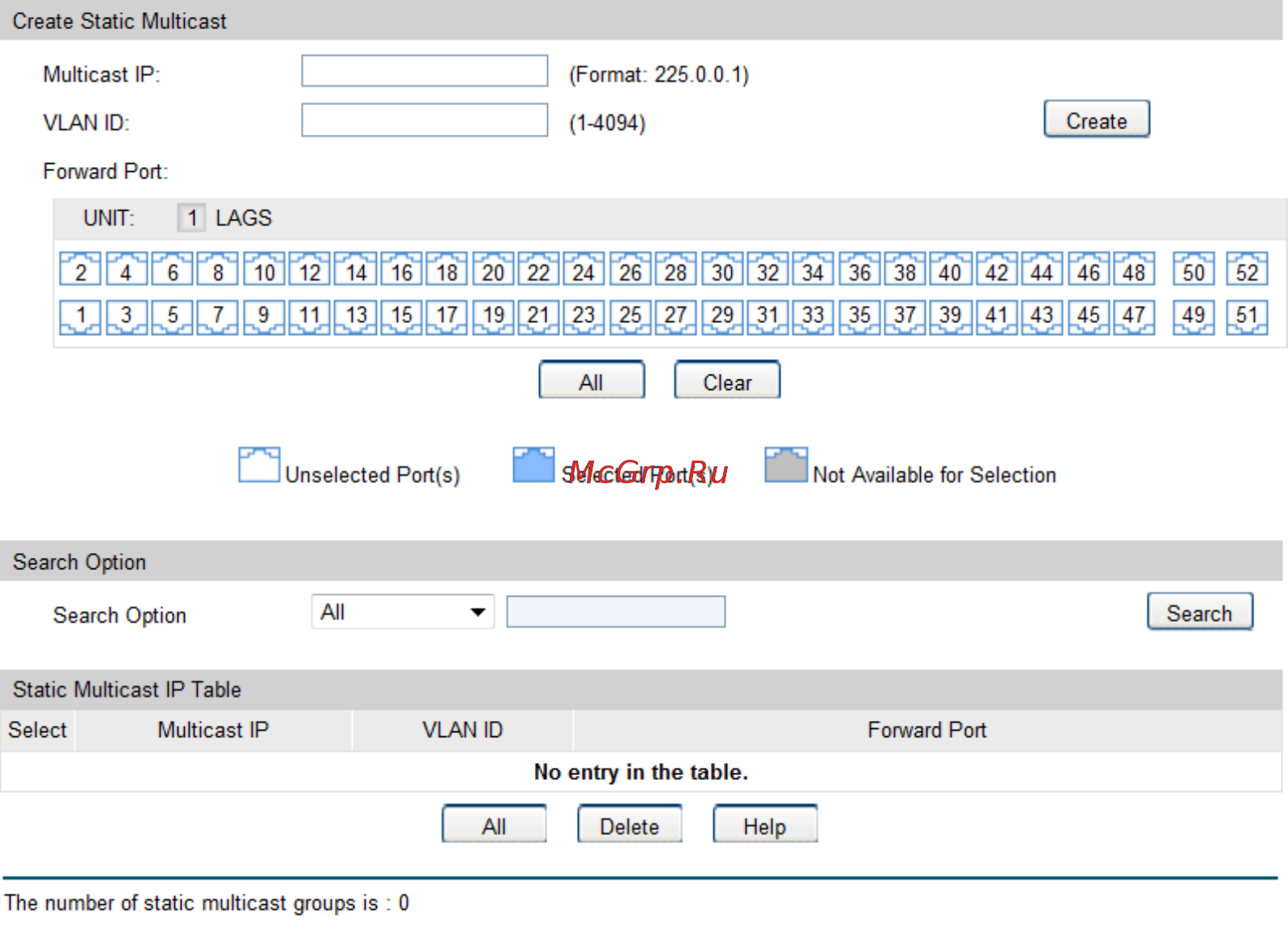
Task: Select forward port 24
Action: (584, 270)
